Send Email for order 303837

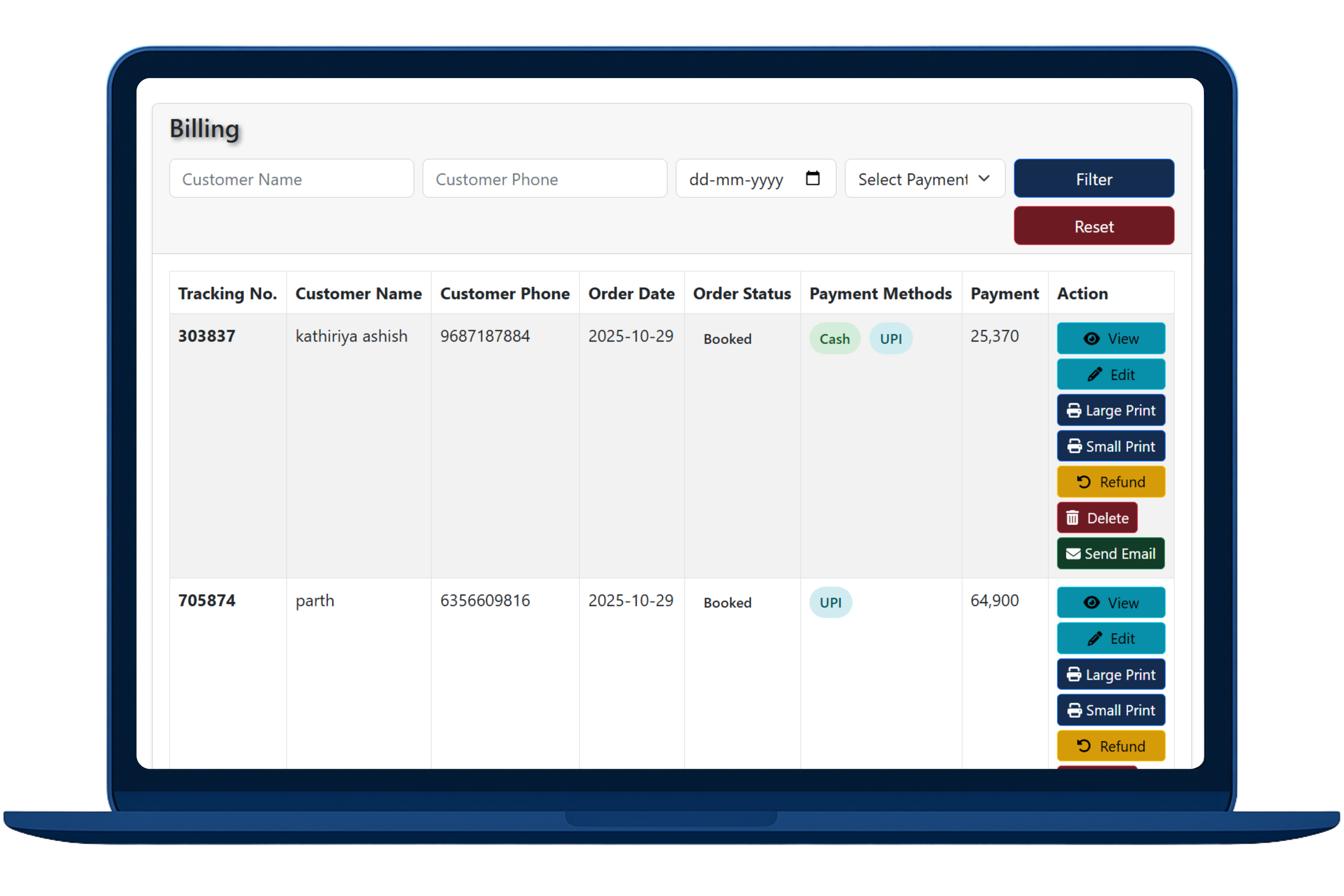coord(1110,554)
